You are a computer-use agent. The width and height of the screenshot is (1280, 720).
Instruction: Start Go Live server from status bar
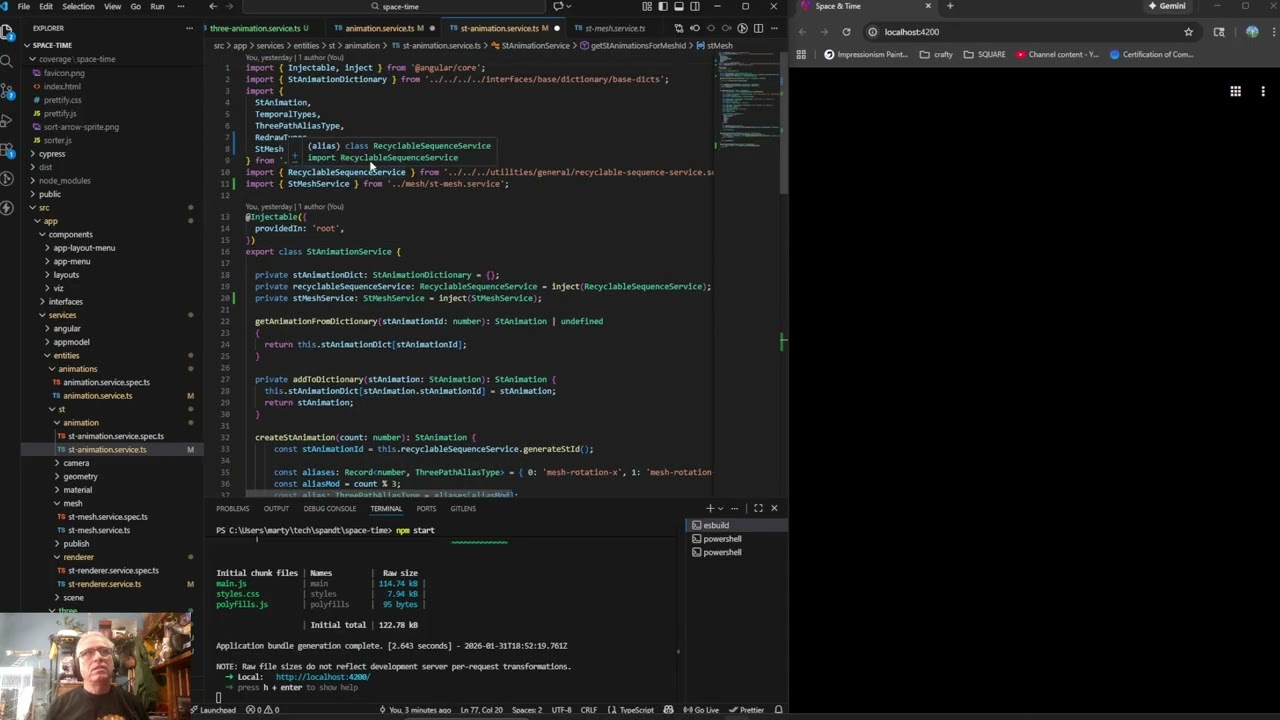(x=701, y=710)
